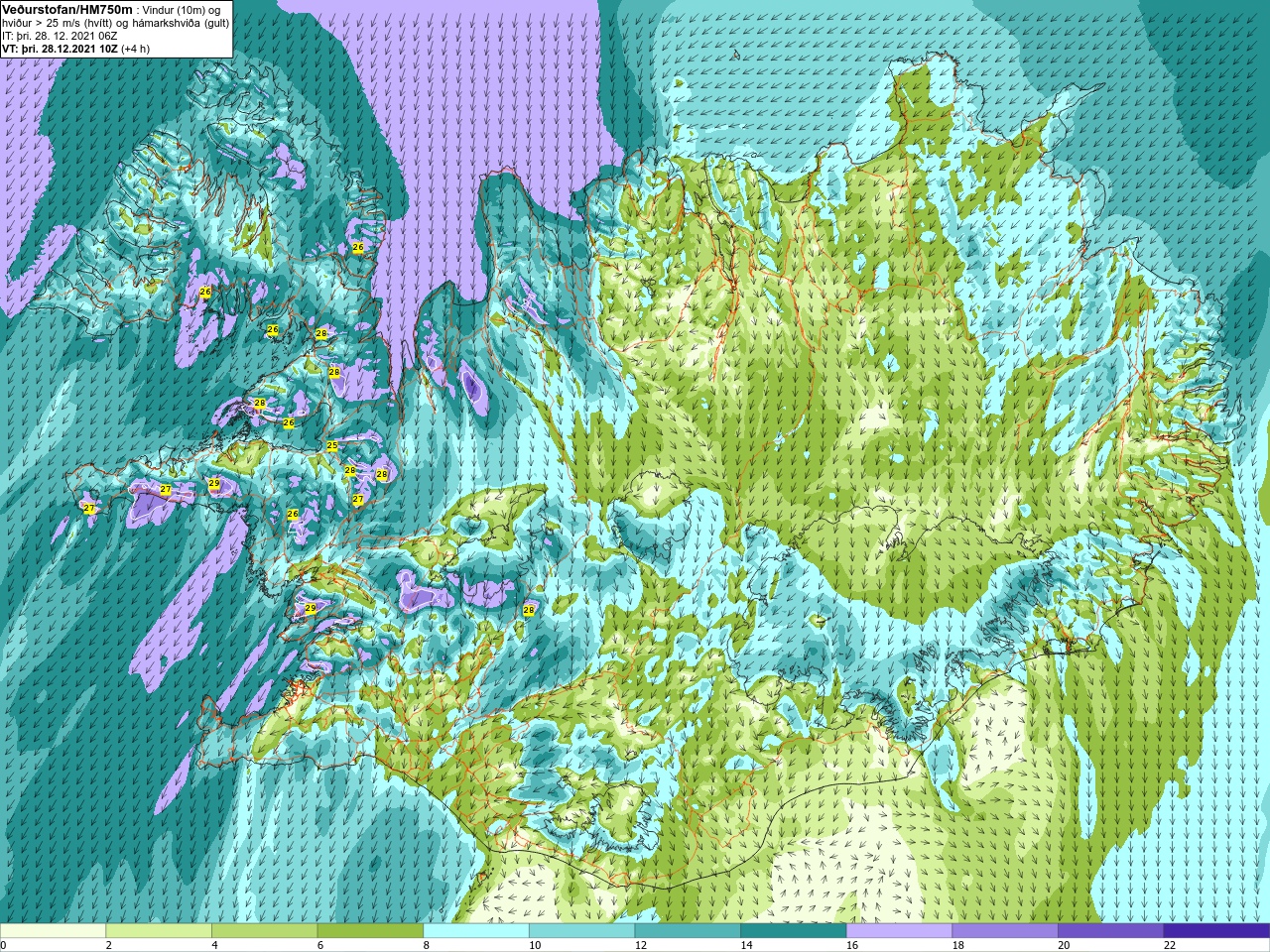Click the legend tick label "22"

pos(1170,946)
